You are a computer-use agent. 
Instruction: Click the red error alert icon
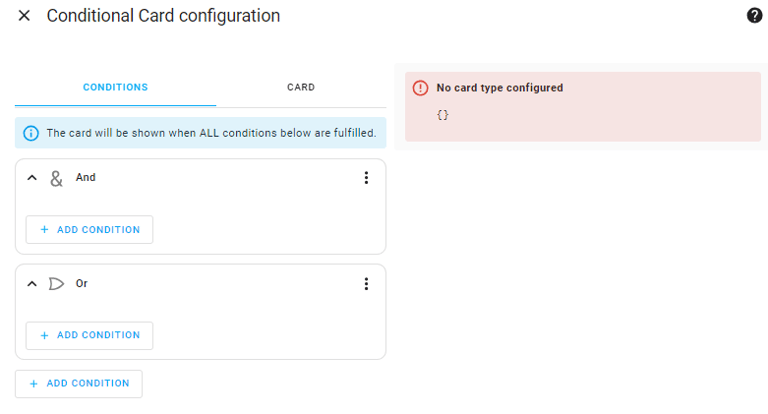click(421, 88)
